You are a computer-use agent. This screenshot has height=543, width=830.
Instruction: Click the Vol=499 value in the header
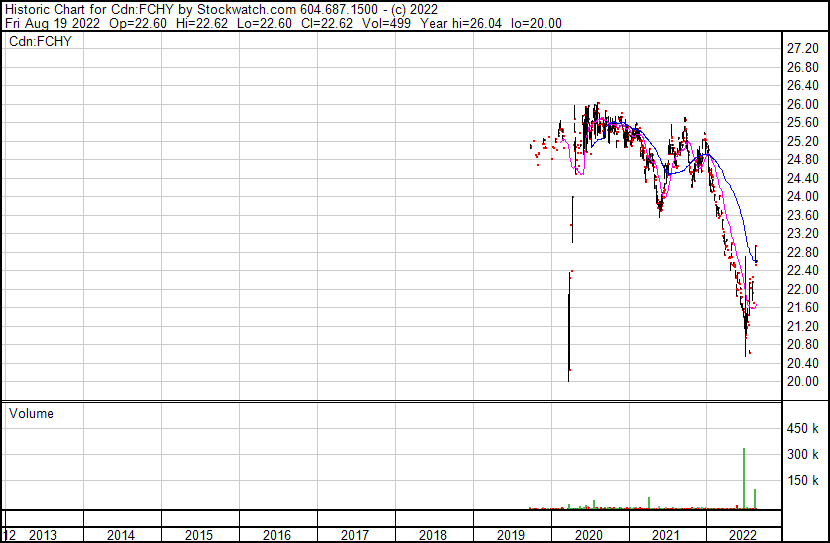click(x=369, y=23)
